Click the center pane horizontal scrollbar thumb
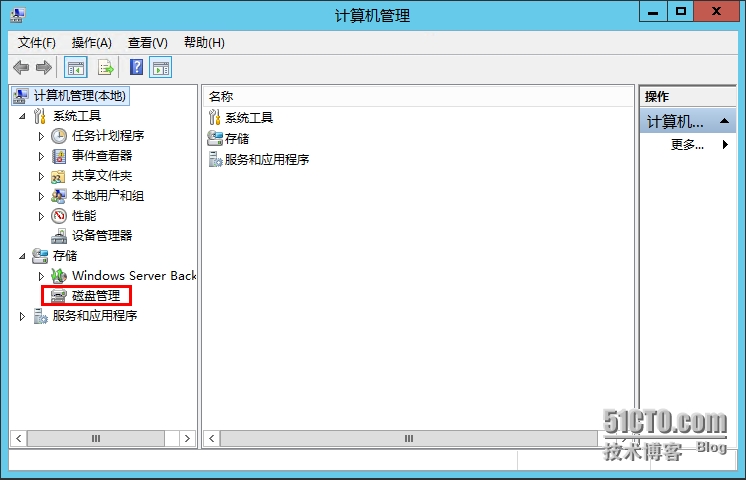The image size is (746, 480). [409, 438]
